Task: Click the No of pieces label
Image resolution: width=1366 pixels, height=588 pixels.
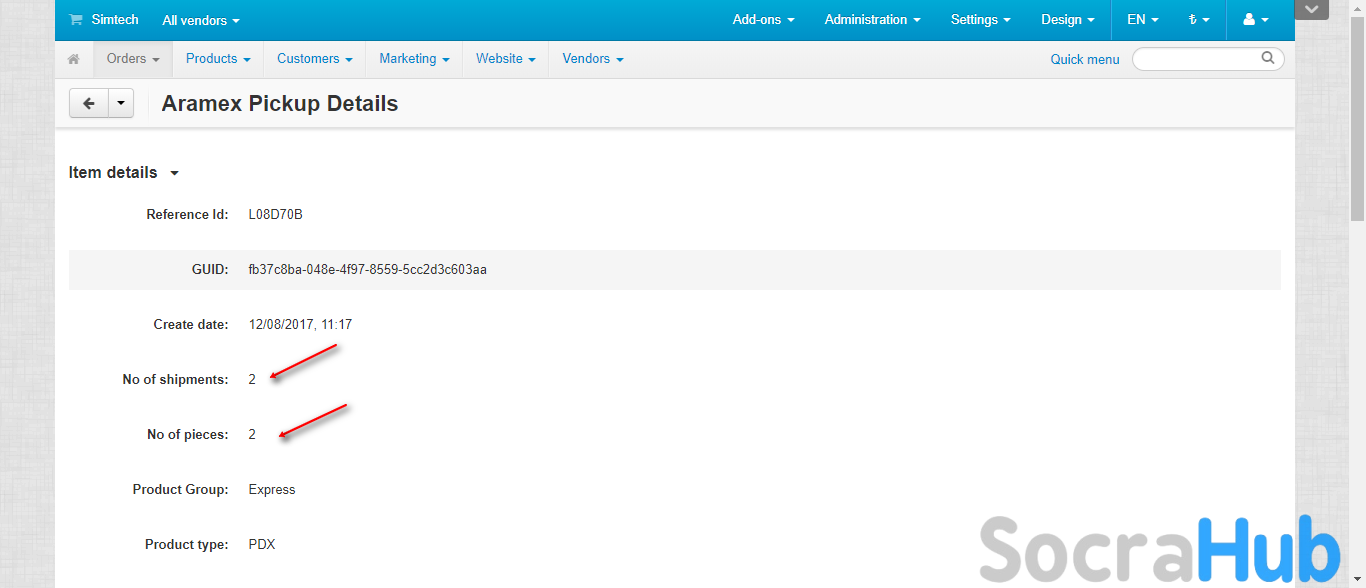Action: click(187, 434)
